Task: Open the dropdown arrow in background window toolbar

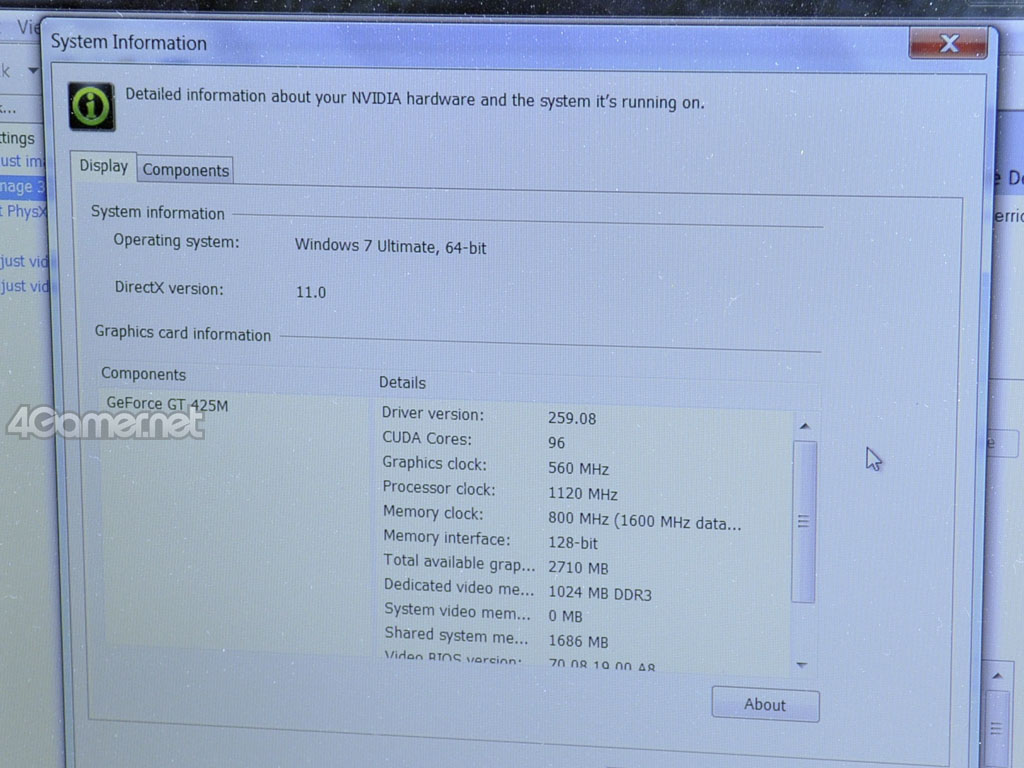Action: (33, 70)
